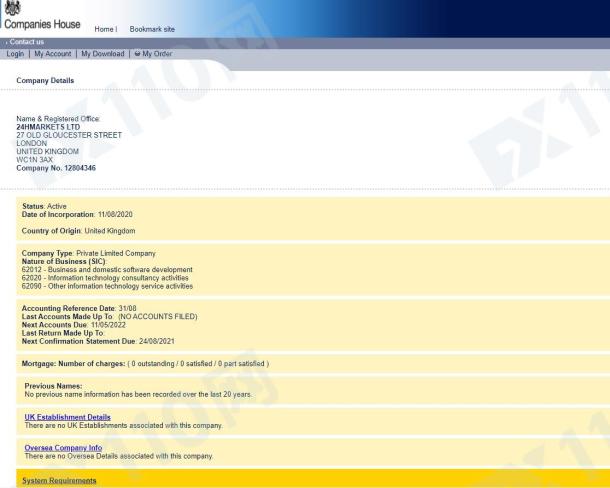Open the My Account menu item
The image size is (610, 488).
click(53, 54)
